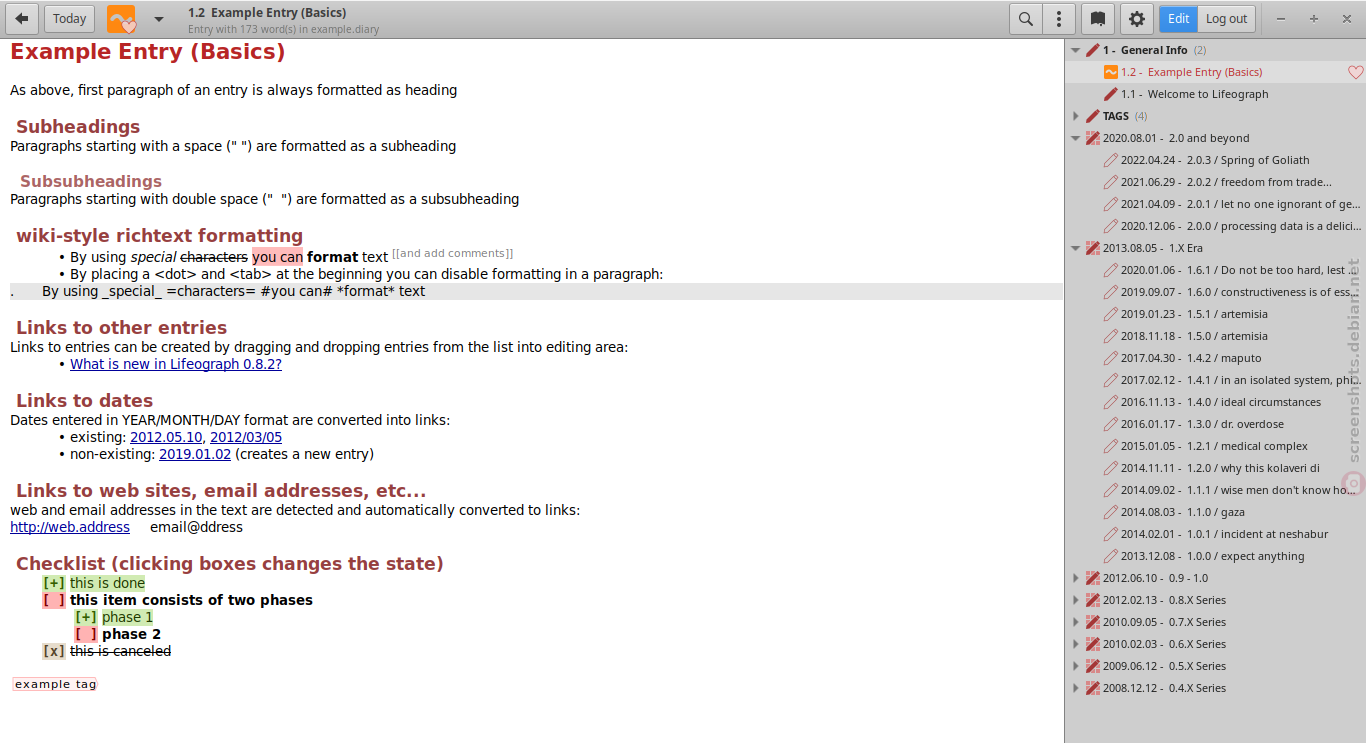
Task: Collapse the 2.0 and beyond chapter
Action: [x=1076, y=138]
